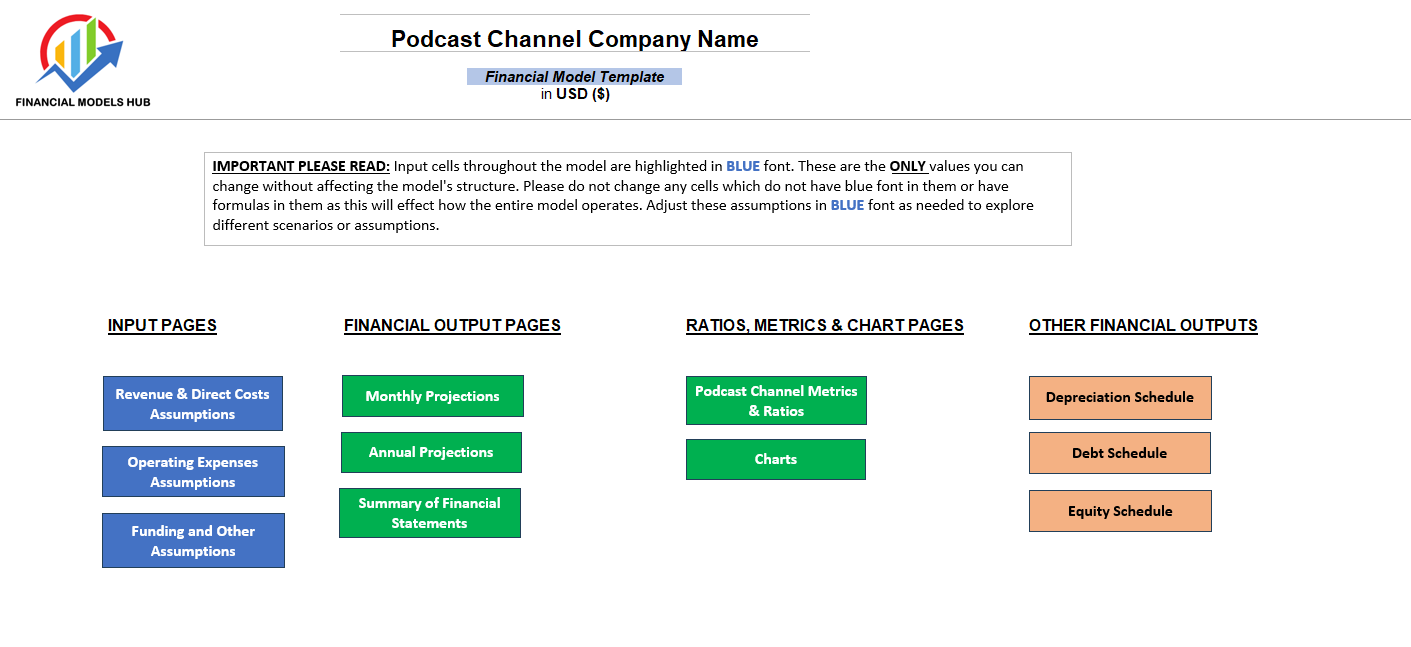Open the Monthly Projections sheet
The width and height of the screenshot is (1411, 647).
point(432,396)
